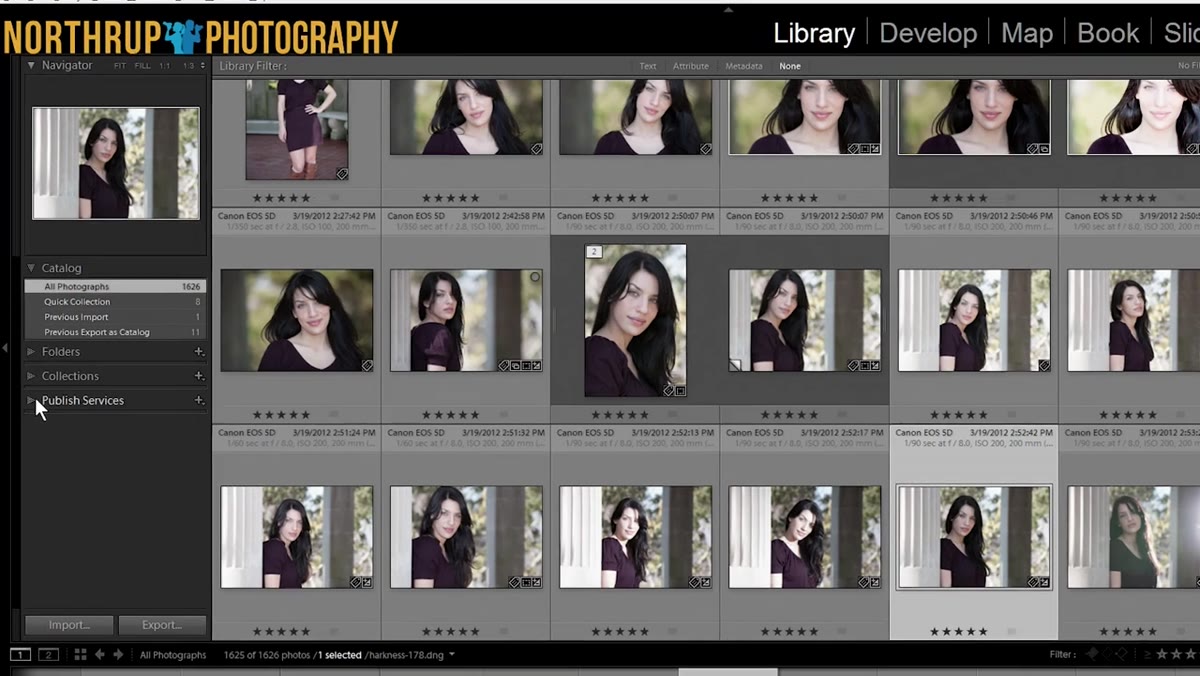
Task: Click adjustments badge on 2:52:13 PM photo
Action: coord(706,582)
